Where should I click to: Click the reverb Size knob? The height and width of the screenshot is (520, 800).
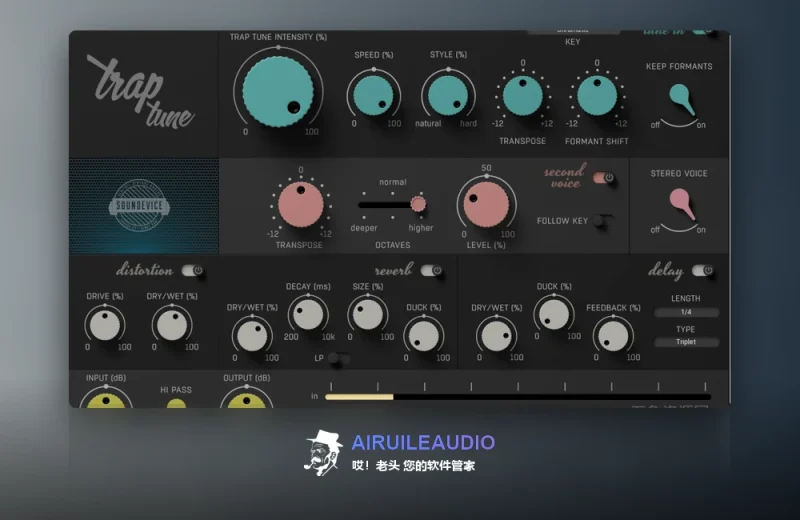click(368, 315)
